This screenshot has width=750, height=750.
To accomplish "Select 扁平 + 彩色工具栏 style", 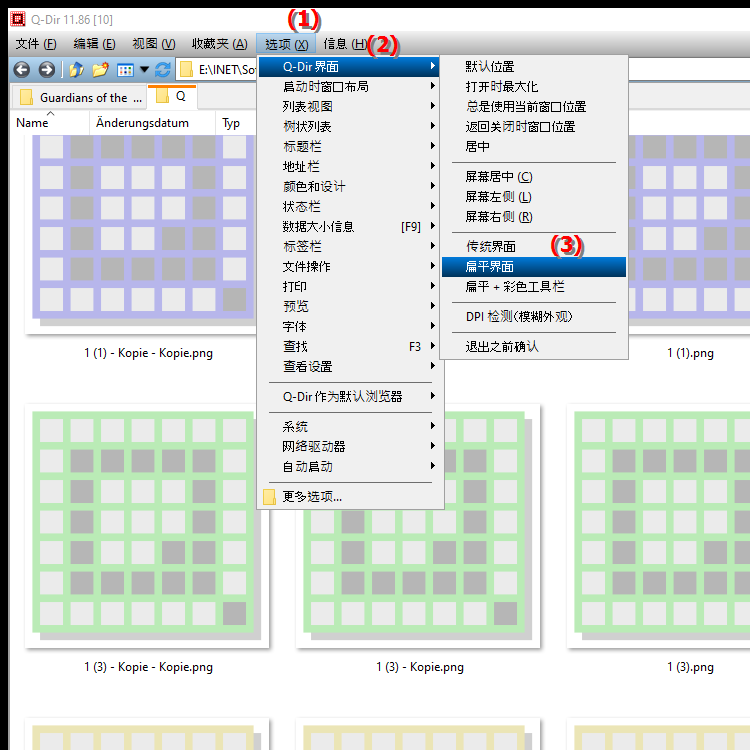I will click(534, 287).
